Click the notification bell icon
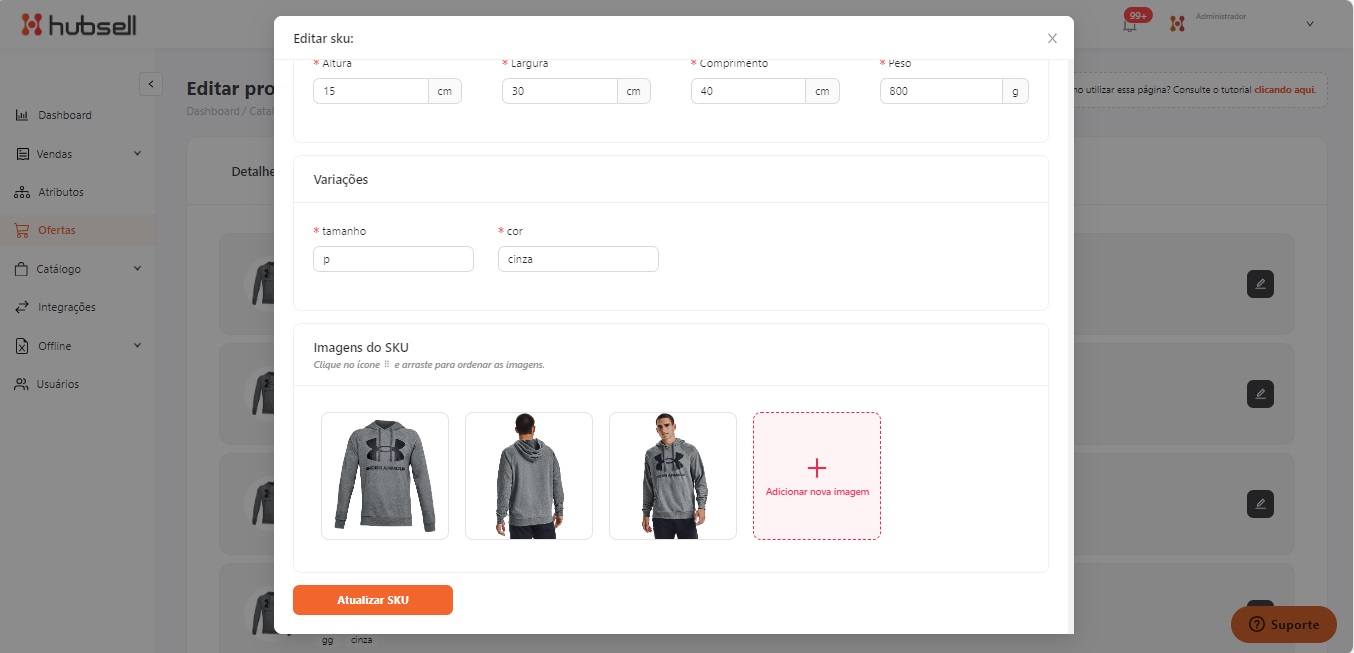Screen dimensions: 1354x653 click(x=1130, y=24)
